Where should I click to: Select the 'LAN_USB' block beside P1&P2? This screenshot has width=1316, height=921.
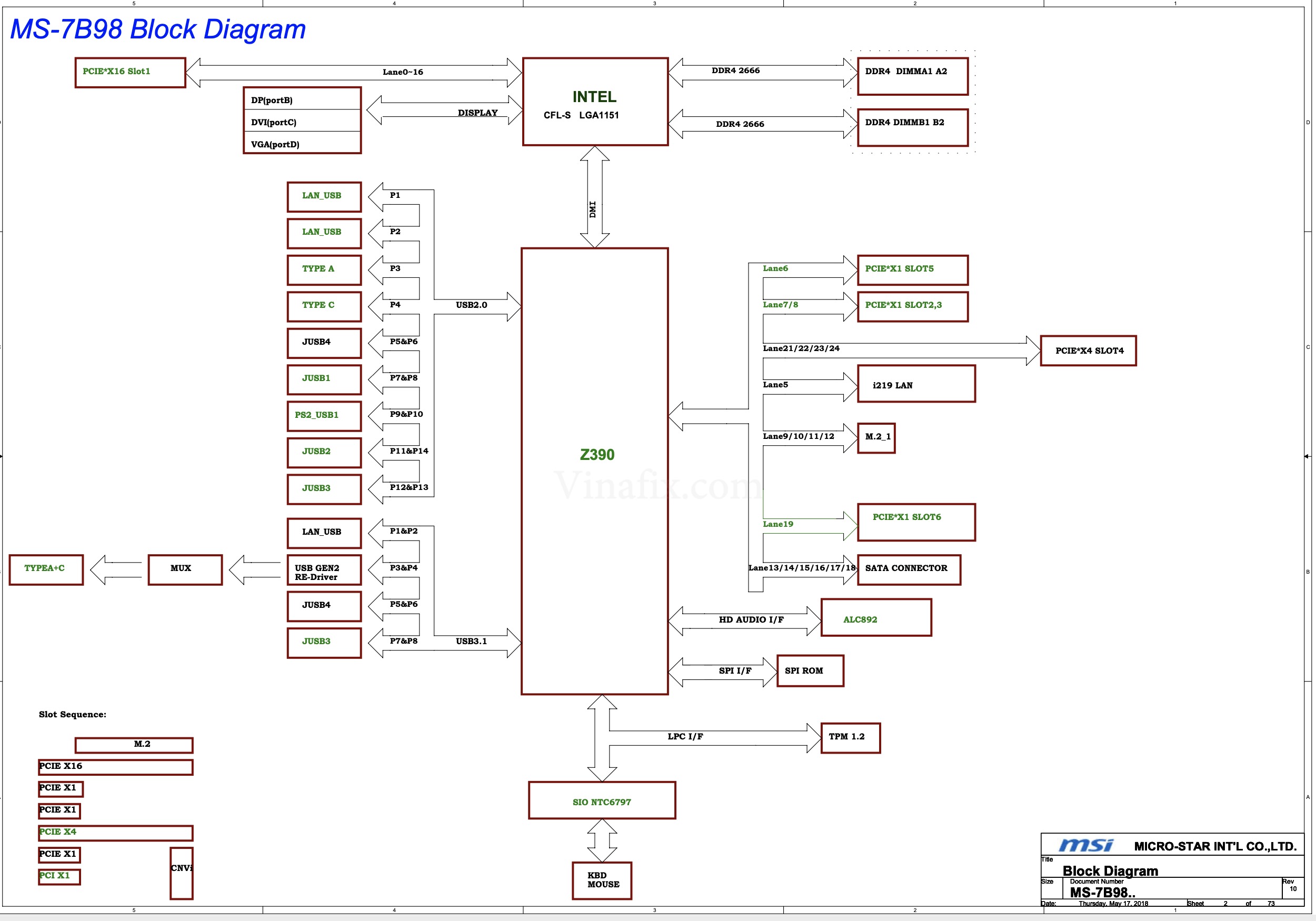tap(324, 533)
